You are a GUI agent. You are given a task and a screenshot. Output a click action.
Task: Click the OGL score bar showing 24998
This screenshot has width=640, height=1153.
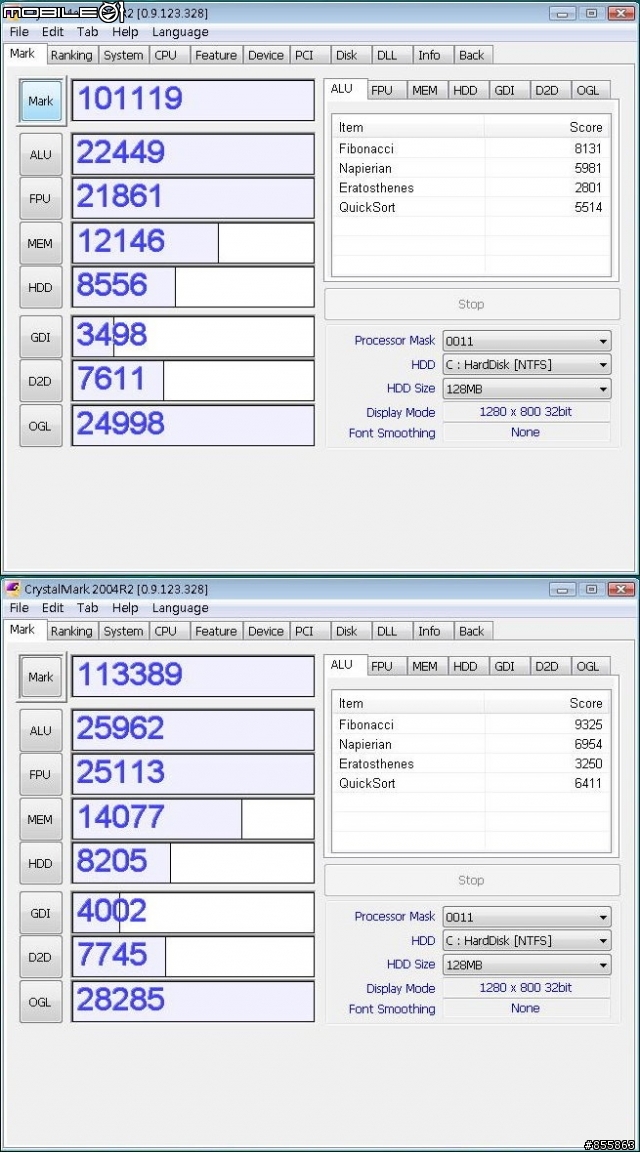tap(193, 425)
